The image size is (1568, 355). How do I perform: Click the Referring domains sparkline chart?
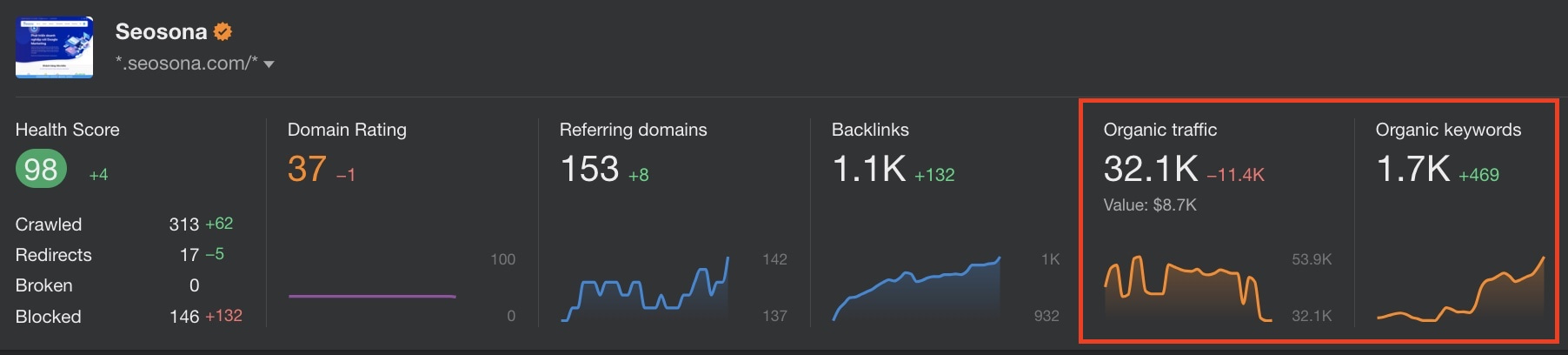[x=645, y=289]
